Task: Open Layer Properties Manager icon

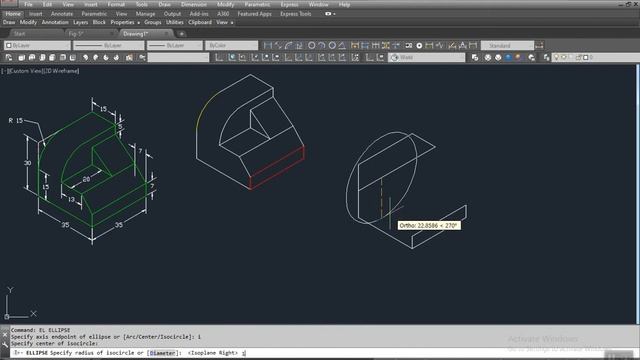Action: coord(546,58)
